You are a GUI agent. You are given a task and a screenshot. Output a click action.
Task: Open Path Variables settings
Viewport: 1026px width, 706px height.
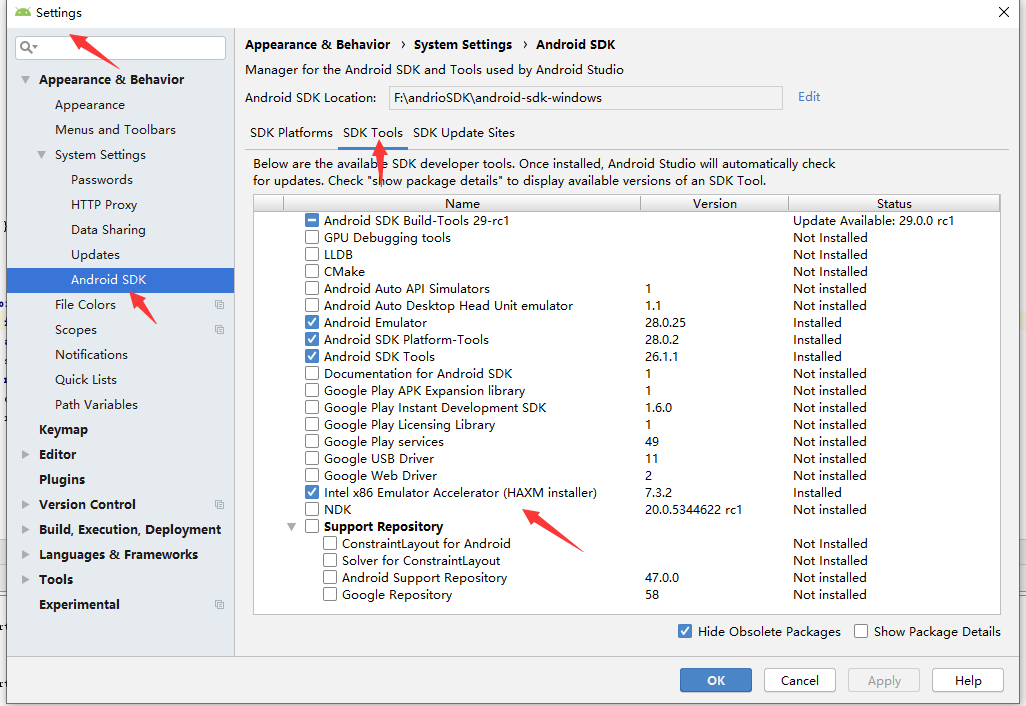(x=96, y=404)
